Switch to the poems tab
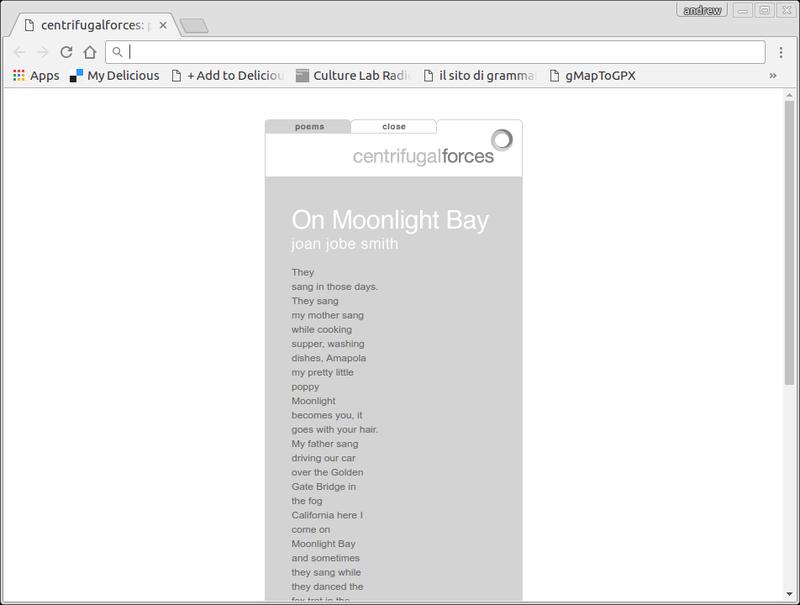The height and width of the screenshot is (605, 800). [308, 127]
